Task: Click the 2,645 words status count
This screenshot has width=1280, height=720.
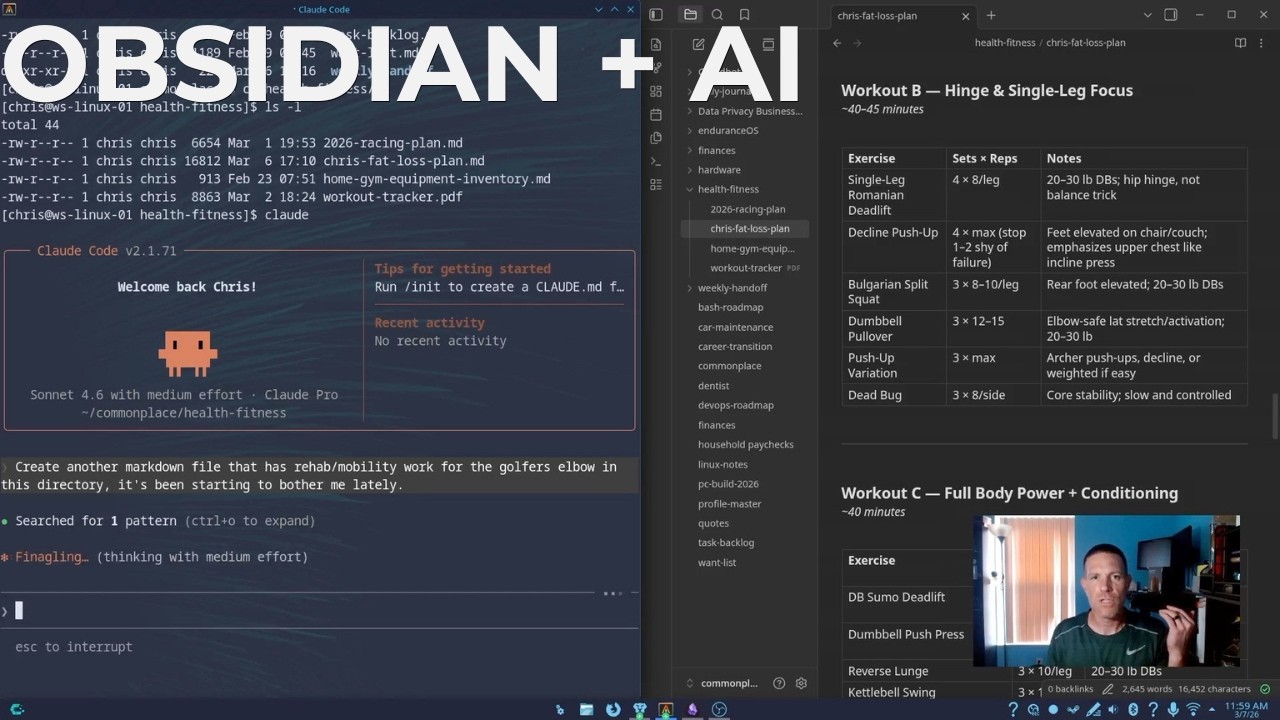Action: [1147, 689]
